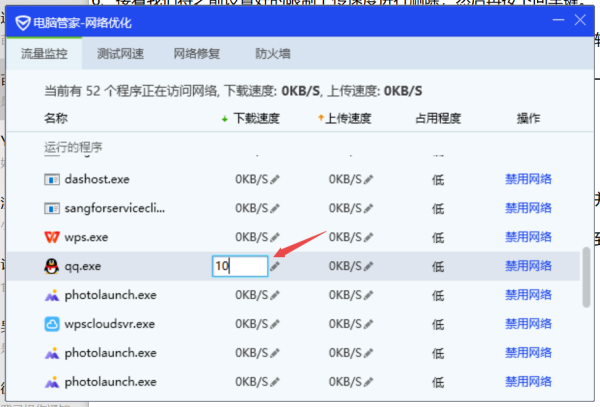The image size is (600, 407).
Task: Switch to 流量监控 tab
Action: click(44, 54)
